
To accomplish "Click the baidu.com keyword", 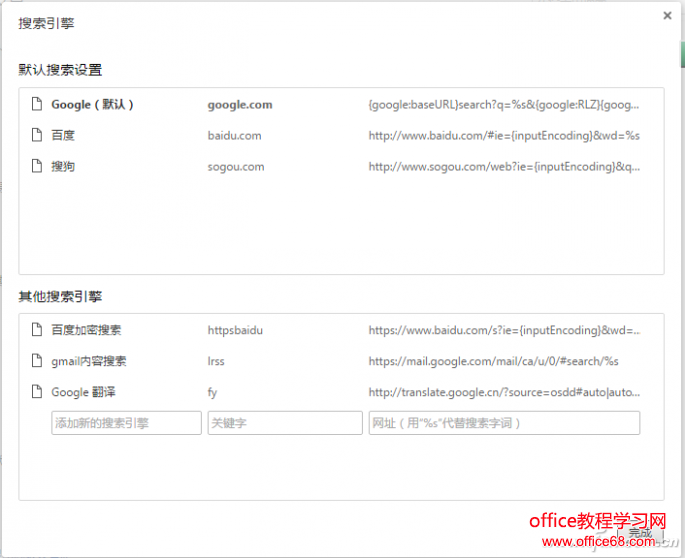I will (235, 135).
